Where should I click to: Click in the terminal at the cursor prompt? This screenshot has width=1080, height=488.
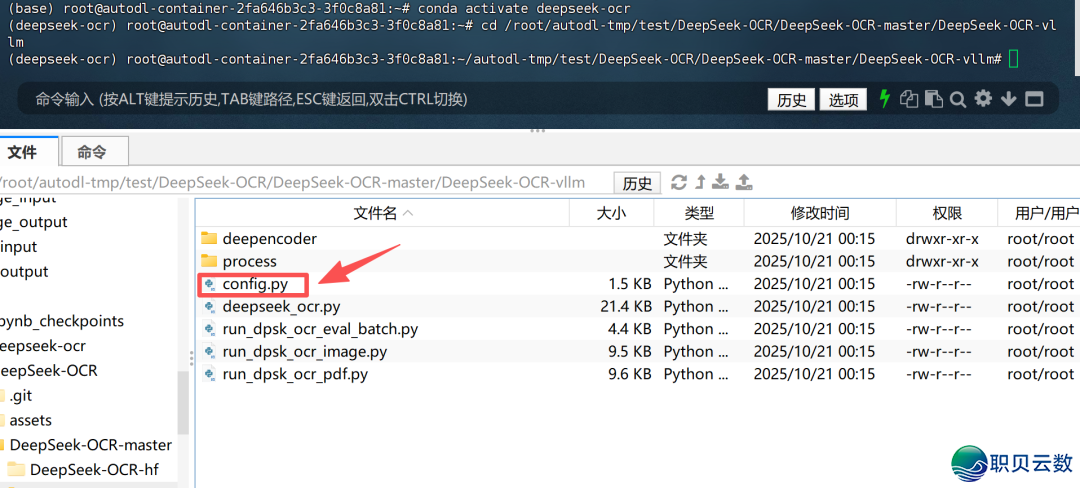coord(1012,59)
